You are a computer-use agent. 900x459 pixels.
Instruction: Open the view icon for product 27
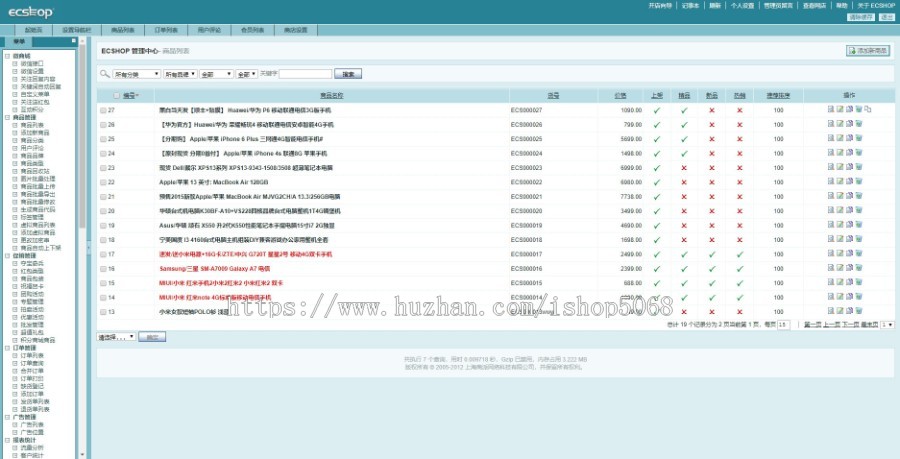(x=831, y=109)
